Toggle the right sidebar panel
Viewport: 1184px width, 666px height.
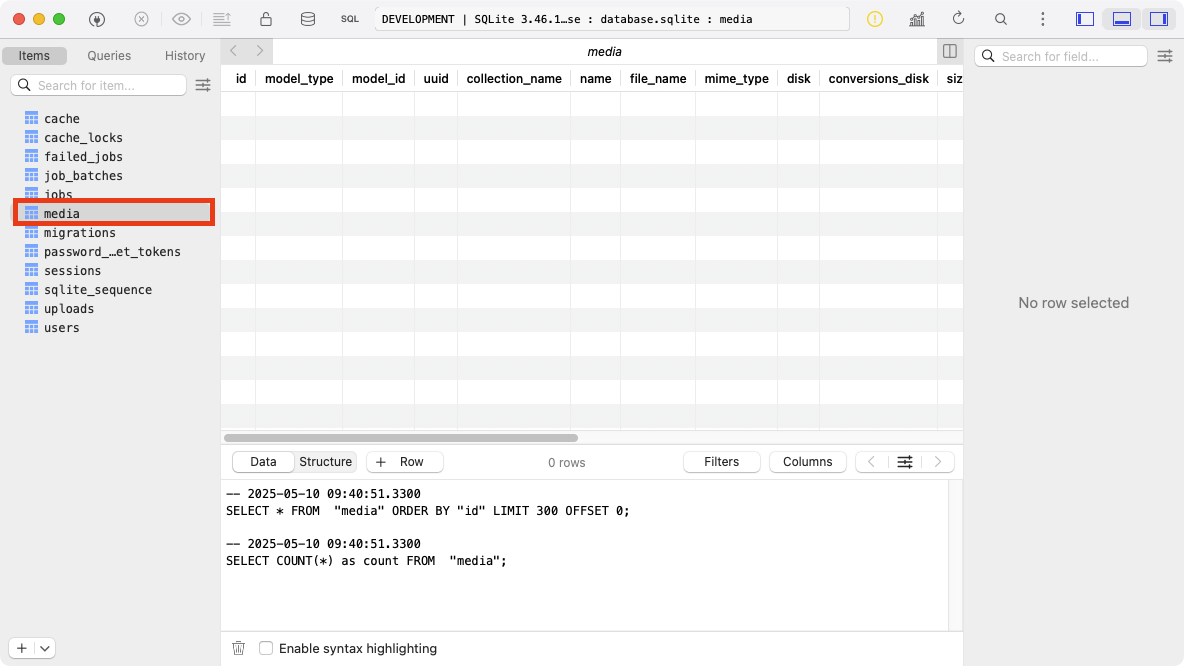tap(1159, 19)
